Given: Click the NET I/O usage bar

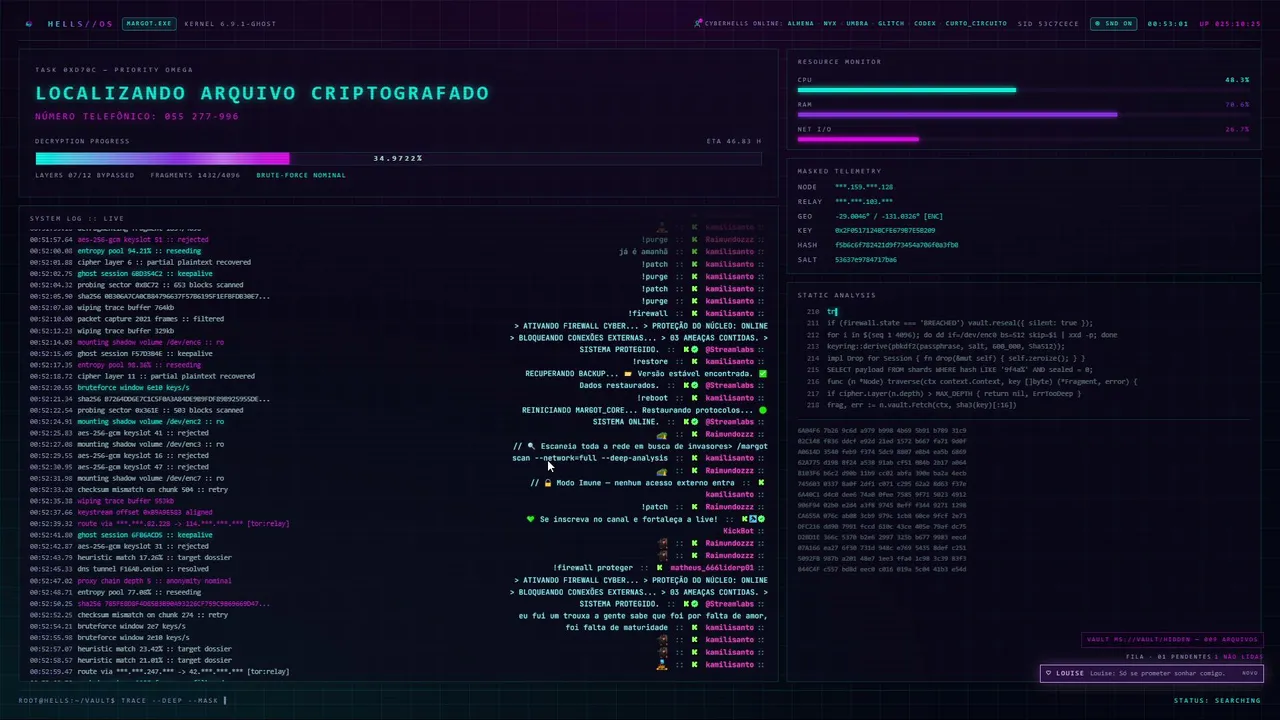Looking at the screenshot, I should click(x=1024, y=140).
